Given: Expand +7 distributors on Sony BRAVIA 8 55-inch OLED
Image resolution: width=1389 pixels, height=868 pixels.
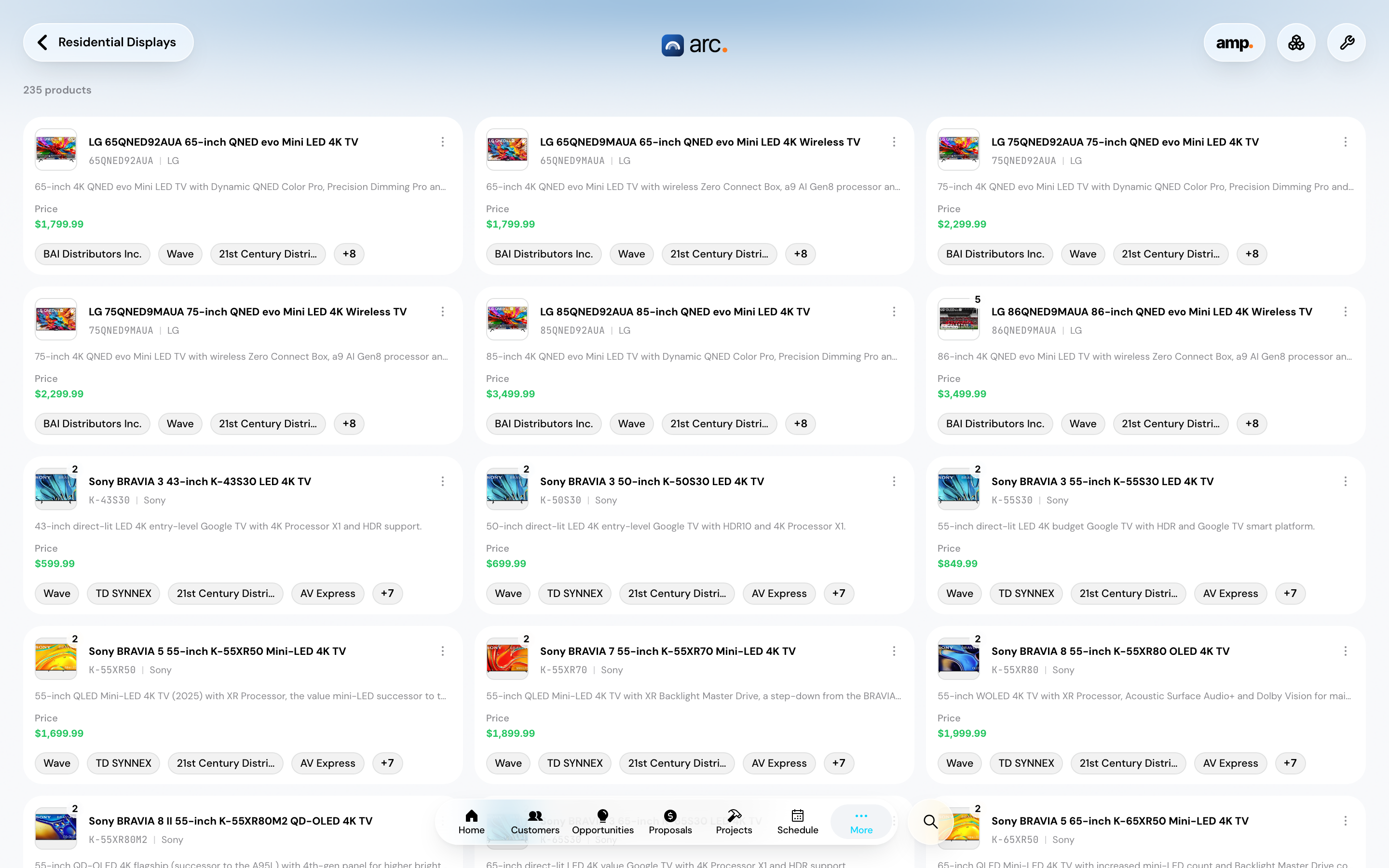Looking at the screenshot, I should pyautogui.click(x=1290, y=763).
